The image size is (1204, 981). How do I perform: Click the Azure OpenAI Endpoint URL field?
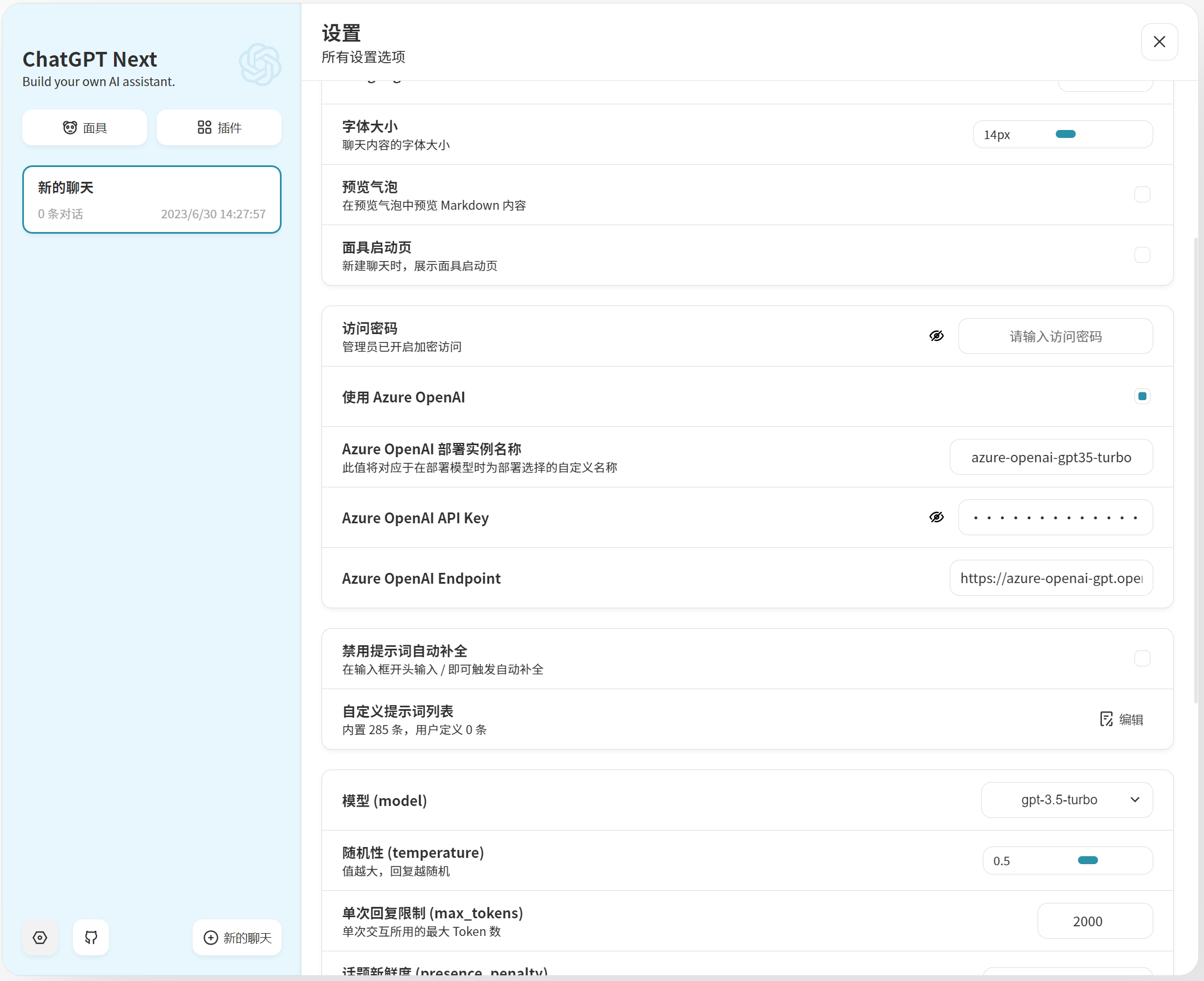[x=1051, y=578]
